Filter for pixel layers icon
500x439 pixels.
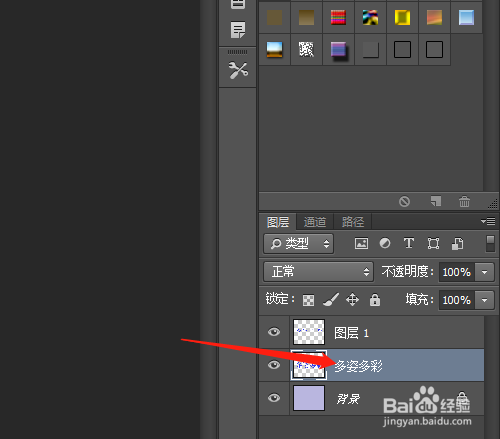pos(361,243)
